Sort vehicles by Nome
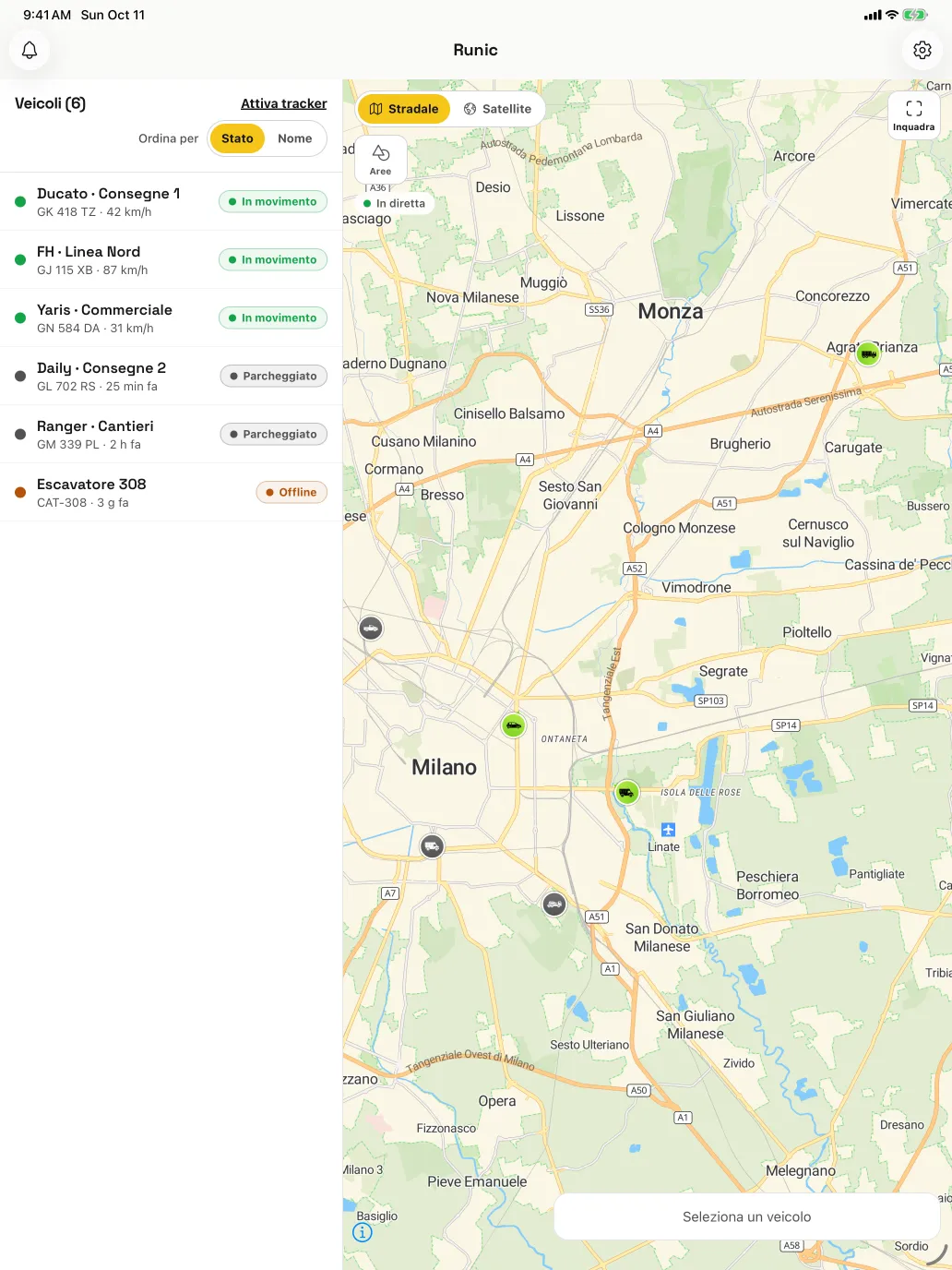Viewport: 952px width, 1270px height. click(x=295, y=138)
